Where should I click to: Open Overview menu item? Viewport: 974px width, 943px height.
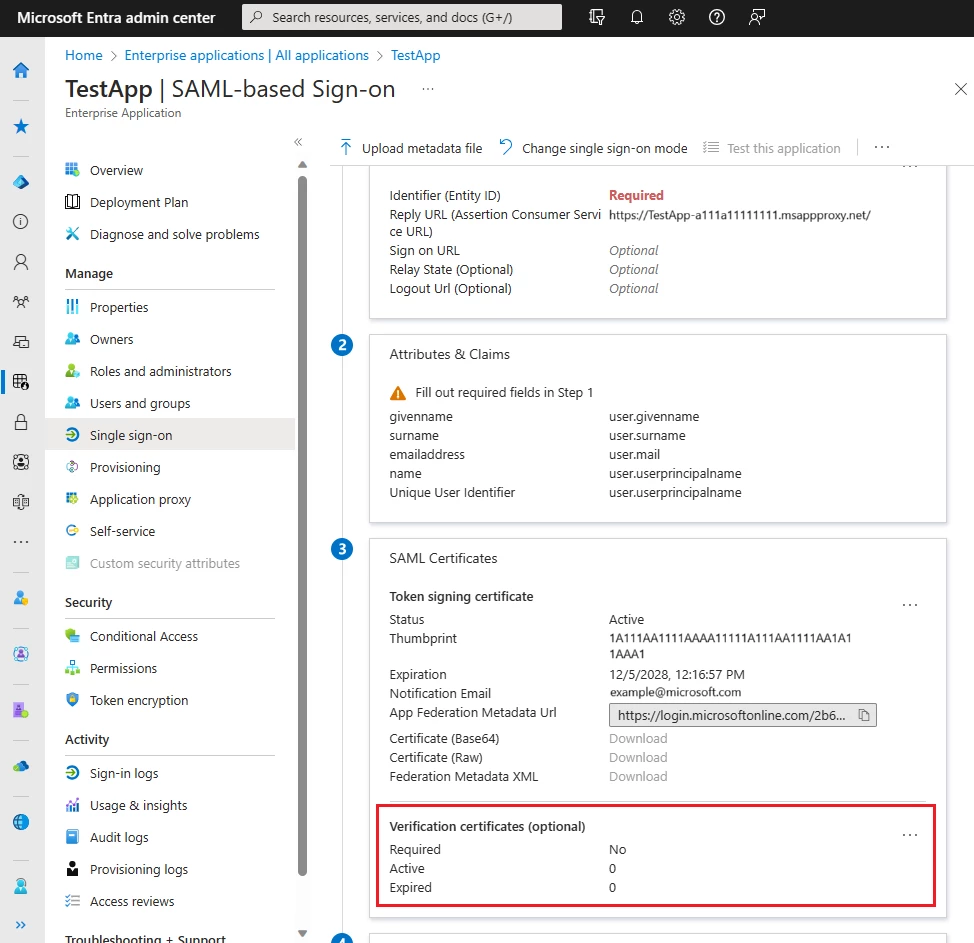tap(116, 170)
